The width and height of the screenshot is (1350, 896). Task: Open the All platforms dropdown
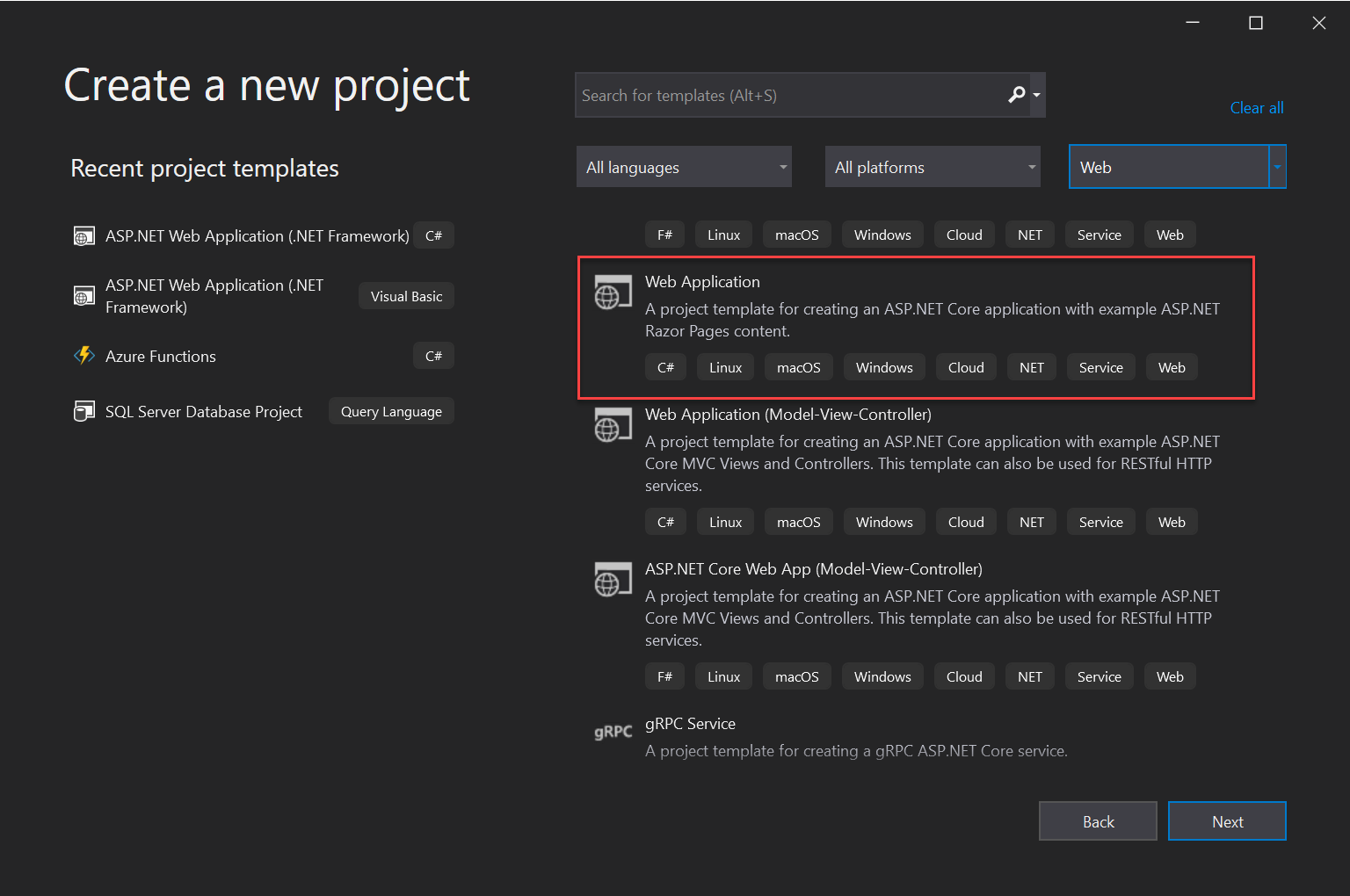932,166
